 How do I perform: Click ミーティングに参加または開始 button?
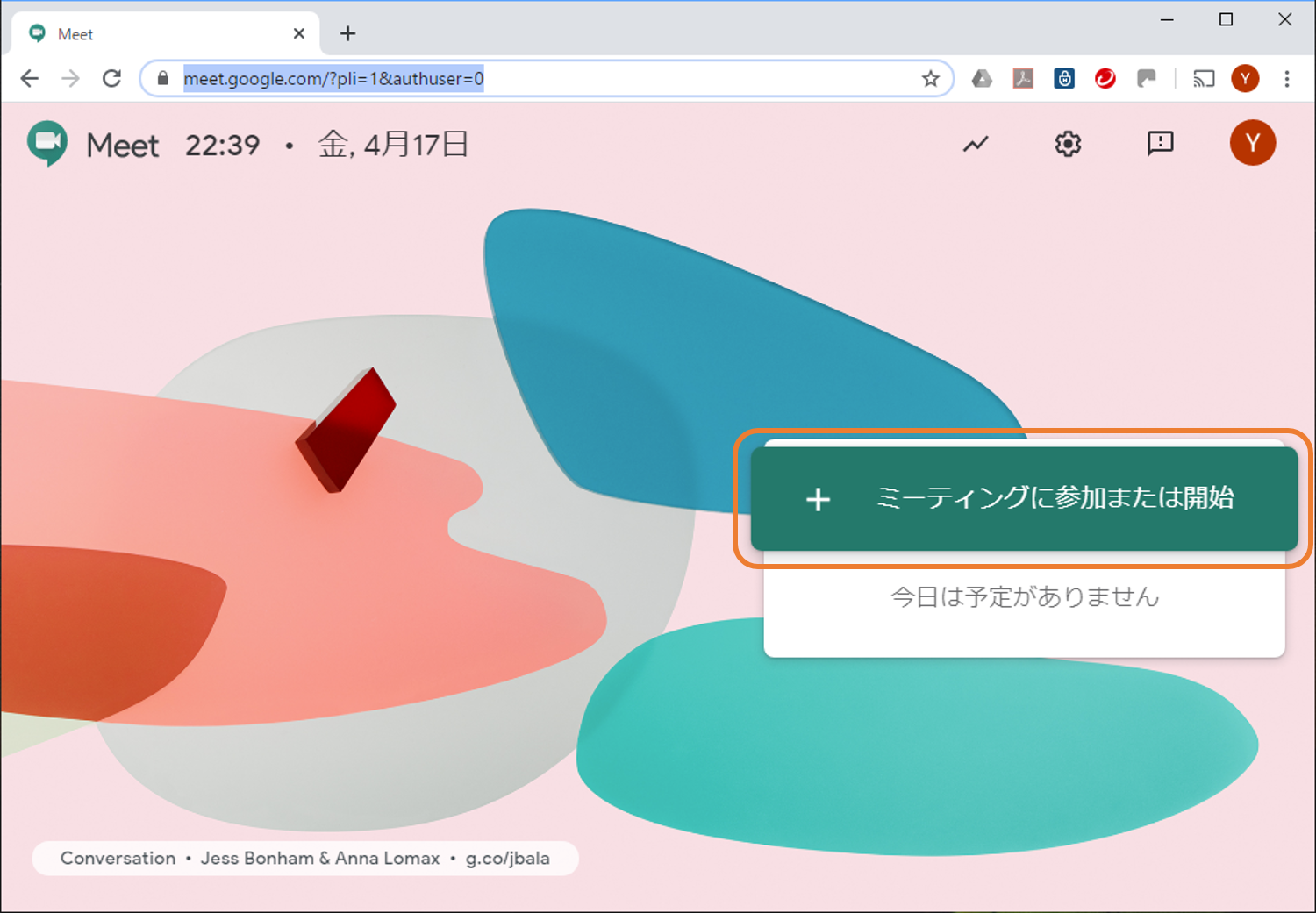tap(1024, 498)
